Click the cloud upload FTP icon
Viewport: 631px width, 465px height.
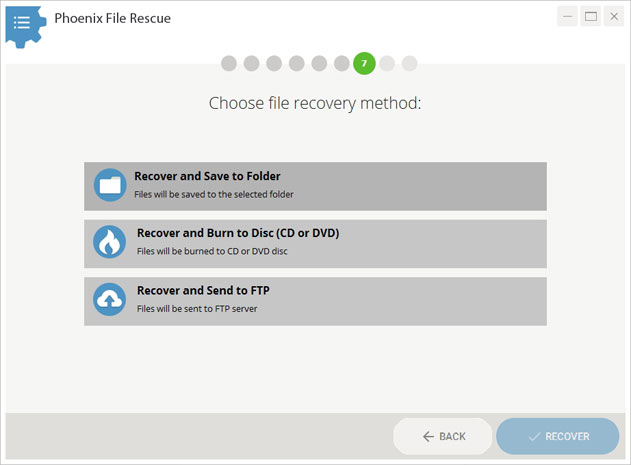coord(109,299)
